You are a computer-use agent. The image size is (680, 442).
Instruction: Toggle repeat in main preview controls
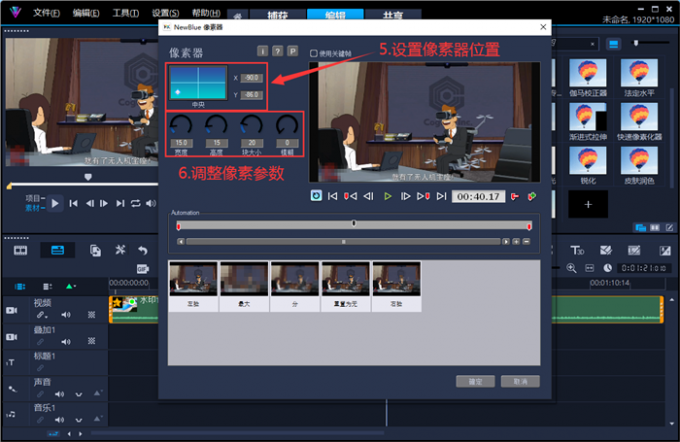point(136,203)
